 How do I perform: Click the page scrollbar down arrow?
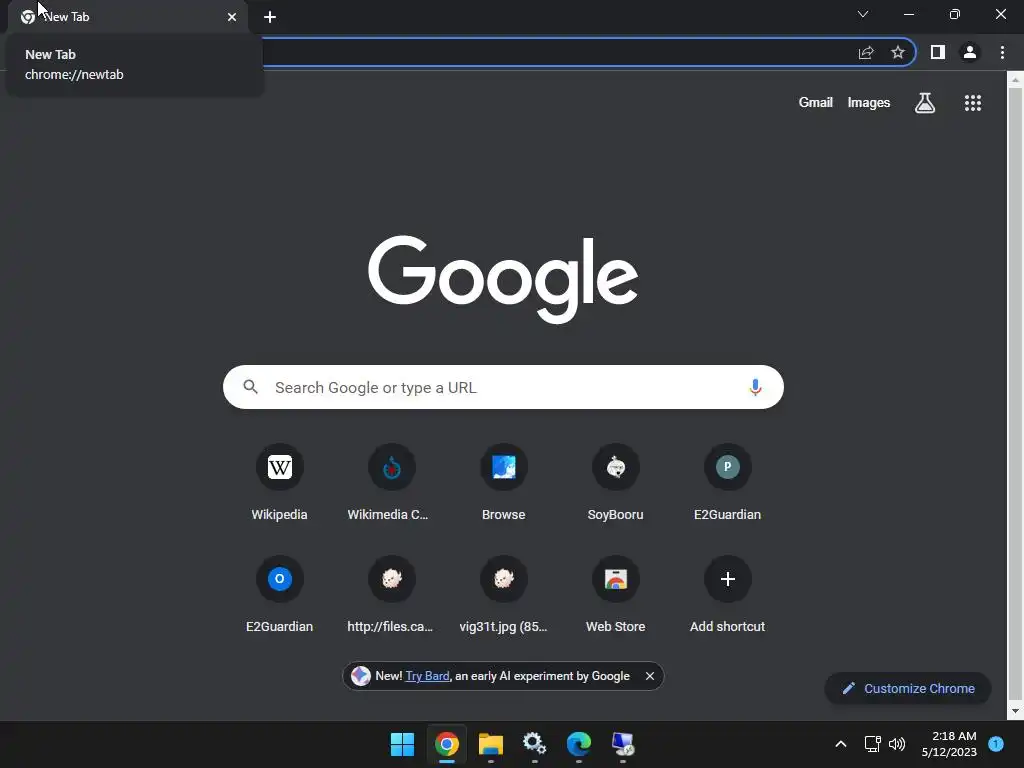(x=1015, y=711)
